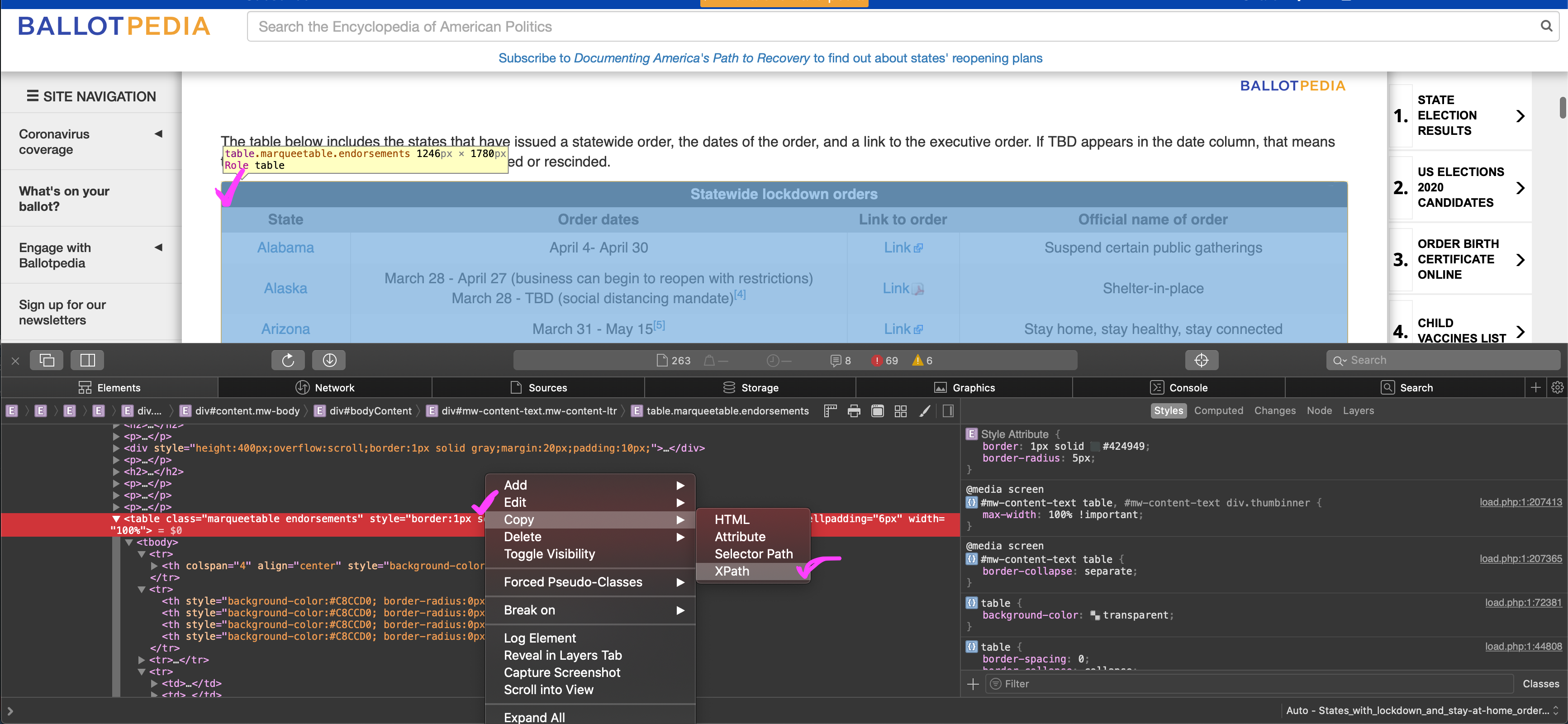Select breadcrumb div#bodyContent
1568x724 pixels.
coord(363,411)
